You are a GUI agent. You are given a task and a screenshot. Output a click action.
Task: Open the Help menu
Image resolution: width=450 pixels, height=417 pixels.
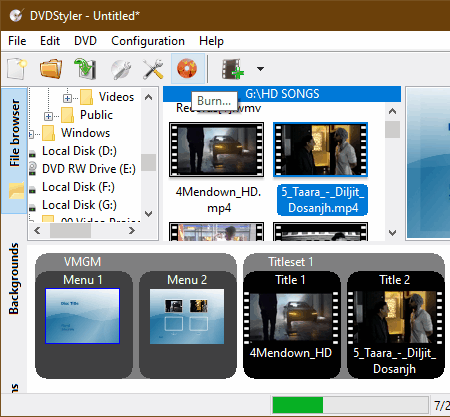tap(211, 41)
